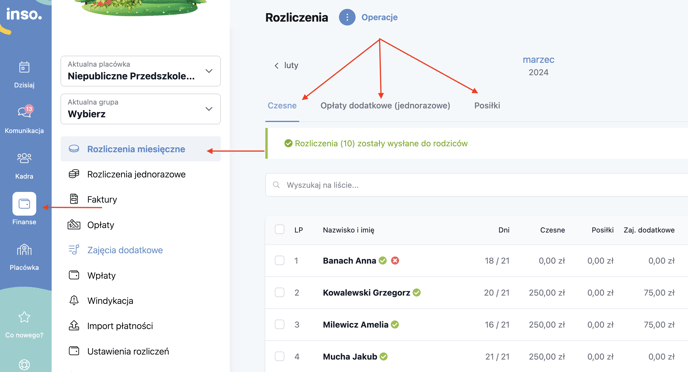688x372 pixels.
Task: Click the Operacje three-dots icon
Action: coord(347,17)
